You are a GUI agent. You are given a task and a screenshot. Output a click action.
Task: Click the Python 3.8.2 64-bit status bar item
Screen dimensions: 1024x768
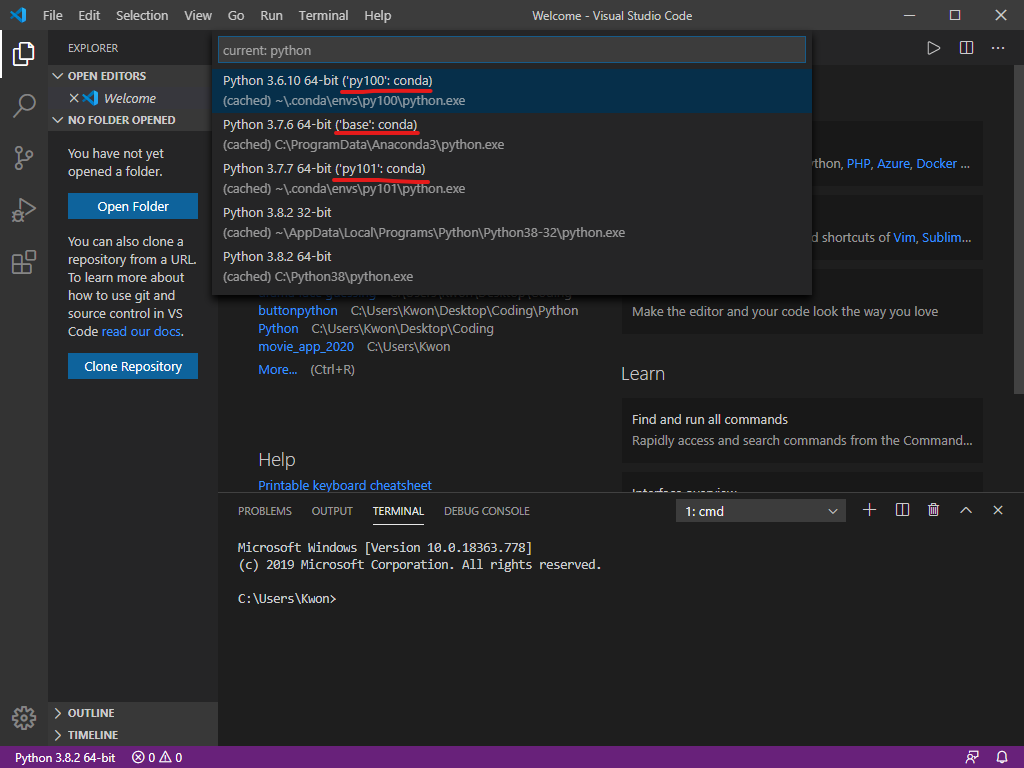pos(65,757)
